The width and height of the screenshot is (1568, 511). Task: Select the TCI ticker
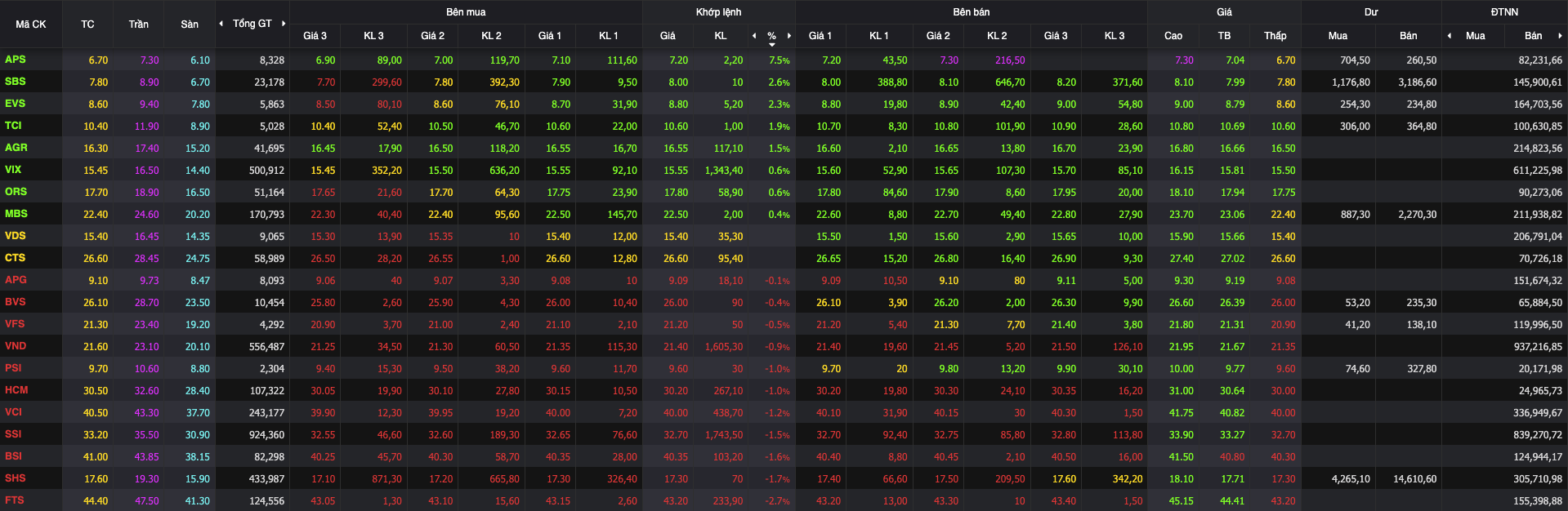click(13, 126)
